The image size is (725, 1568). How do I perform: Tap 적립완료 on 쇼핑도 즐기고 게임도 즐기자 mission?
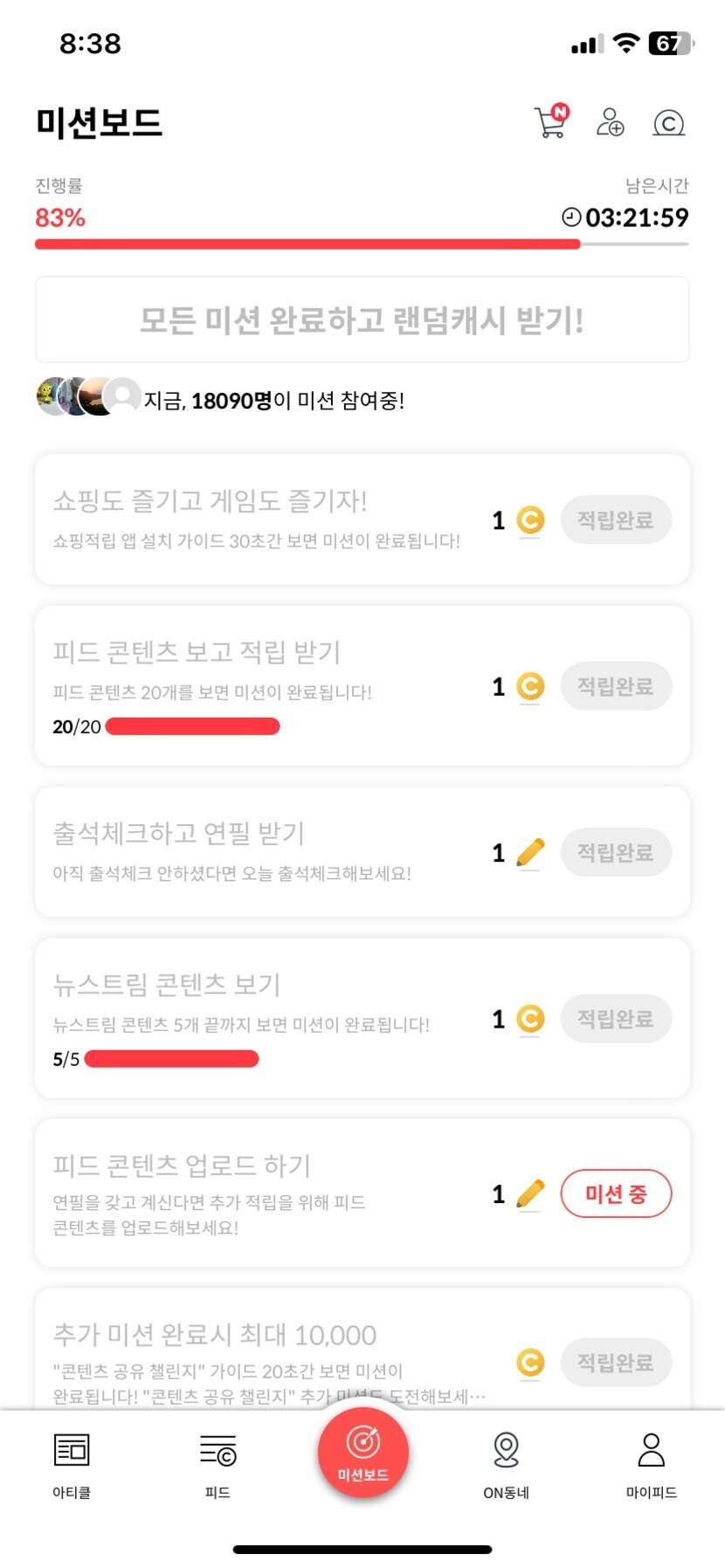616,520
